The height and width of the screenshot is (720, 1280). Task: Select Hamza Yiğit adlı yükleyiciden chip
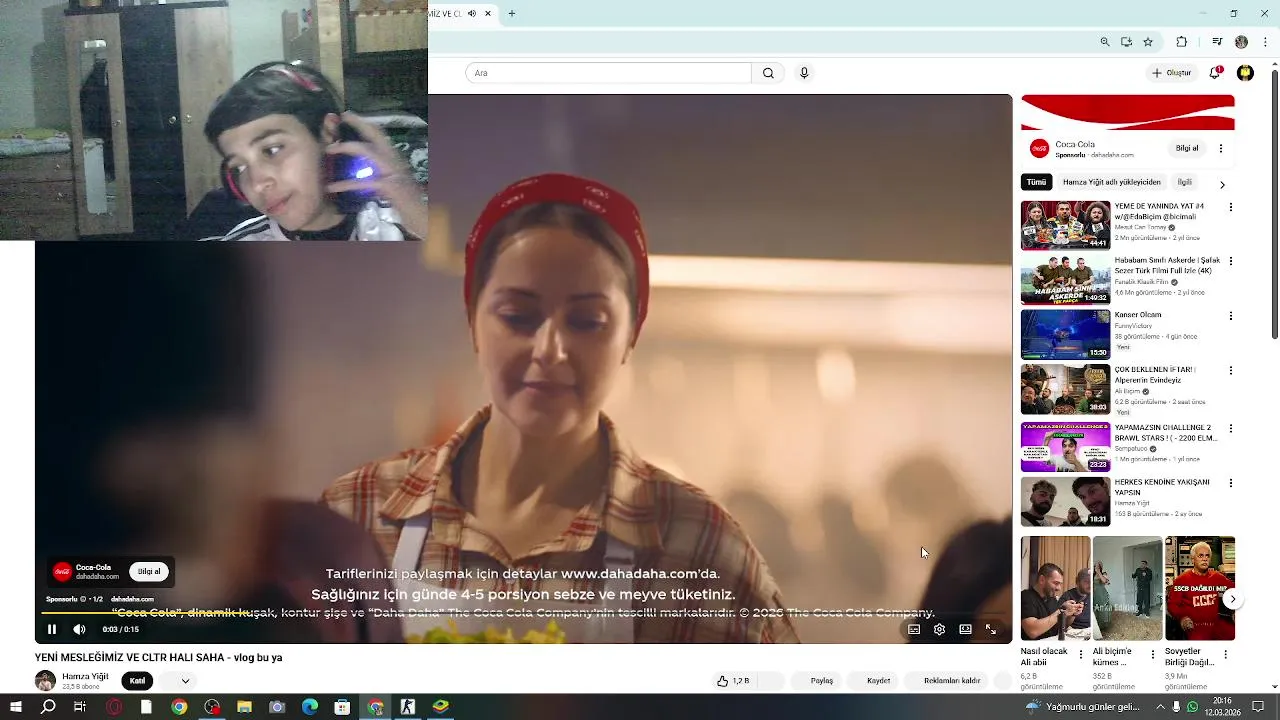click(1111, 182)
